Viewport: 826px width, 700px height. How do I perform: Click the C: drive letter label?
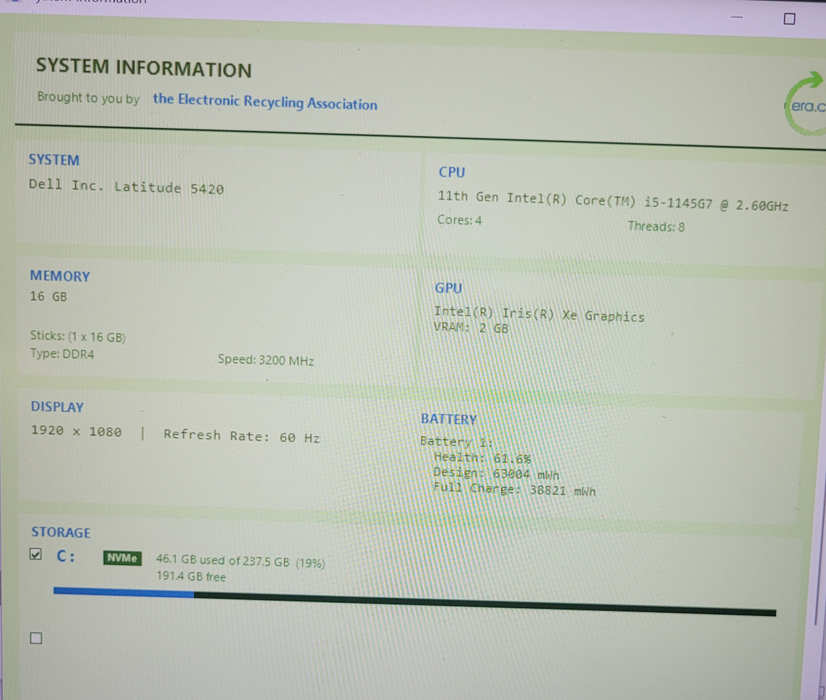point(66,556)
